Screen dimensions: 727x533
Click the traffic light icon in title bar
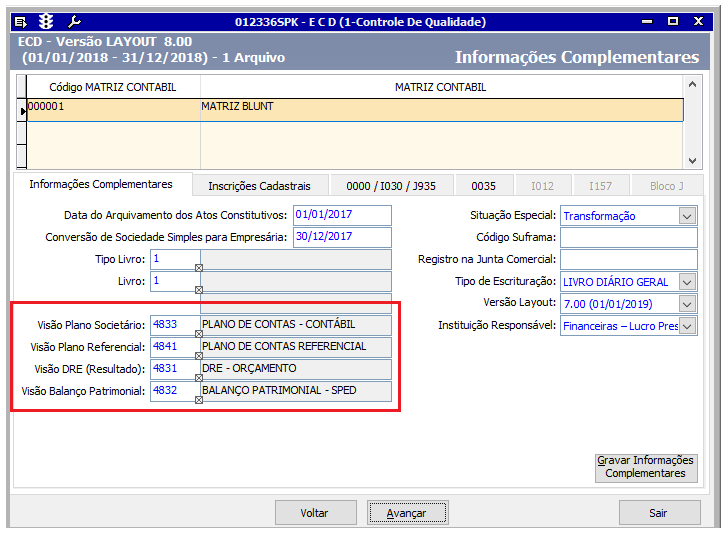click(x=46, y=21)
